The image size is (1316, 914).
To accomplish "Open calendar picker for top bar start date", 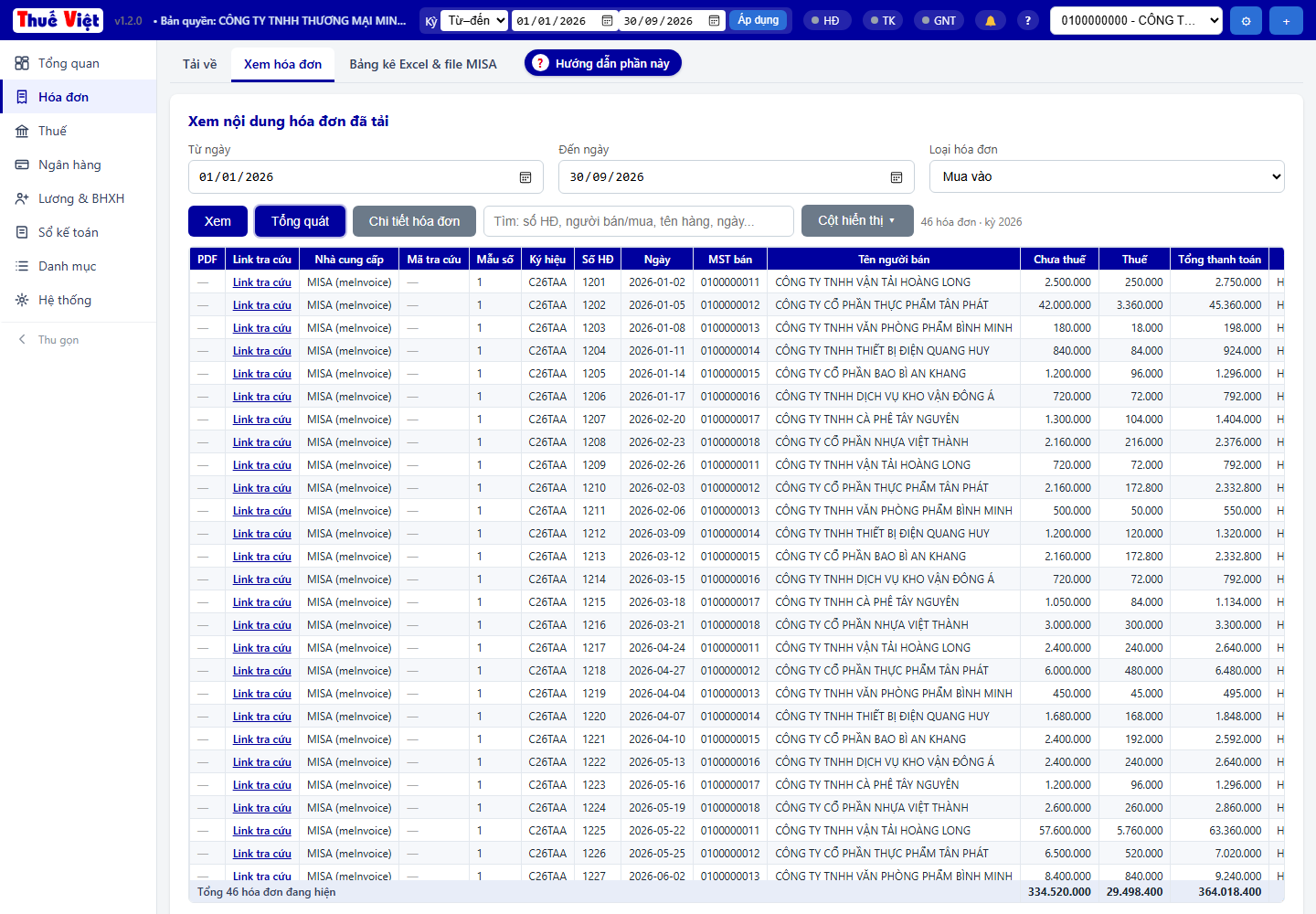I will [x=607, y=20].
